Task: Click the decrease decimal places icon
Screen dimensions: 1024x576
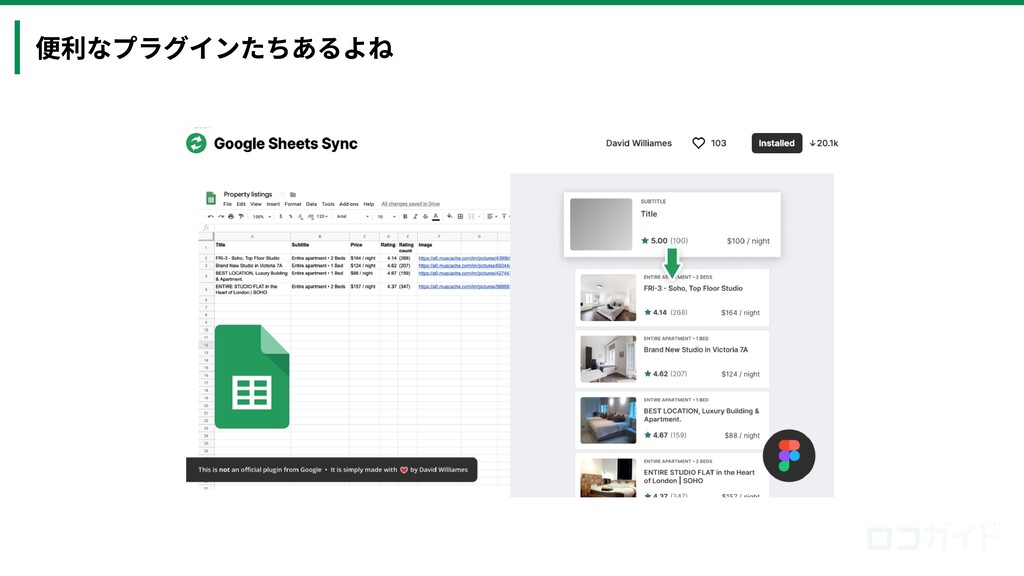Action: (300, 217)
